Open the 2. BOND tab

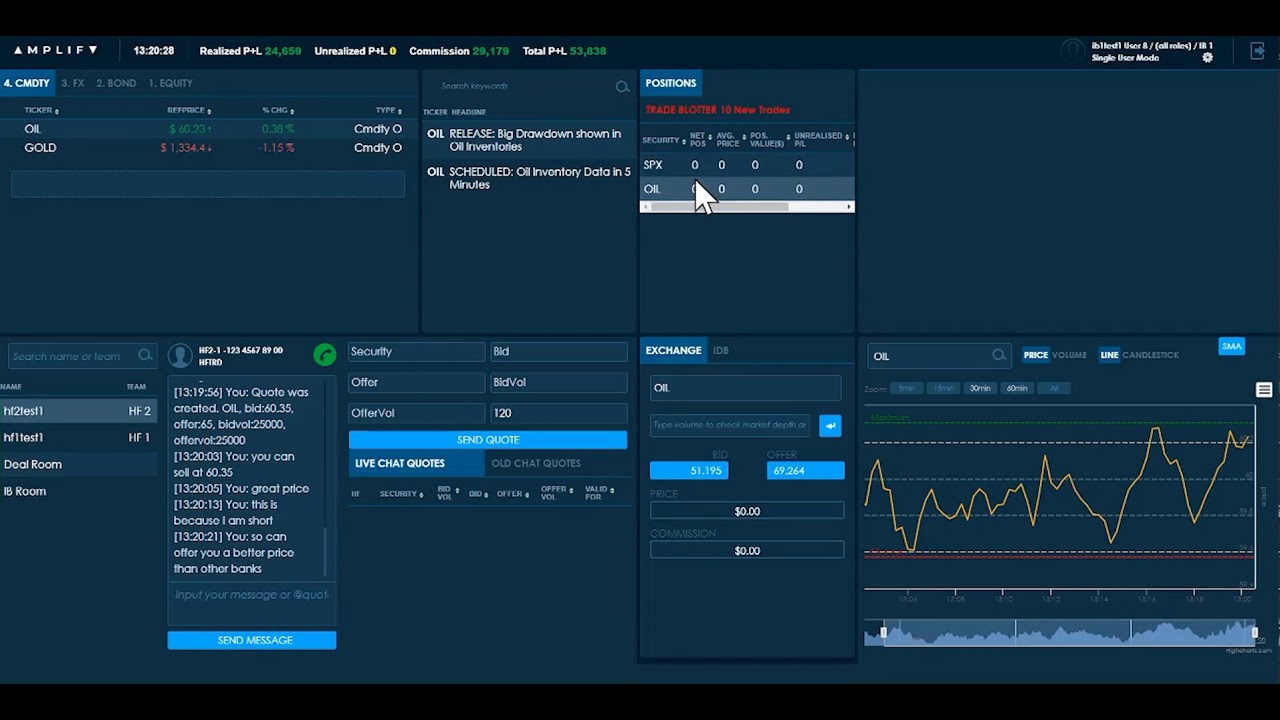[x=116, y=83]
